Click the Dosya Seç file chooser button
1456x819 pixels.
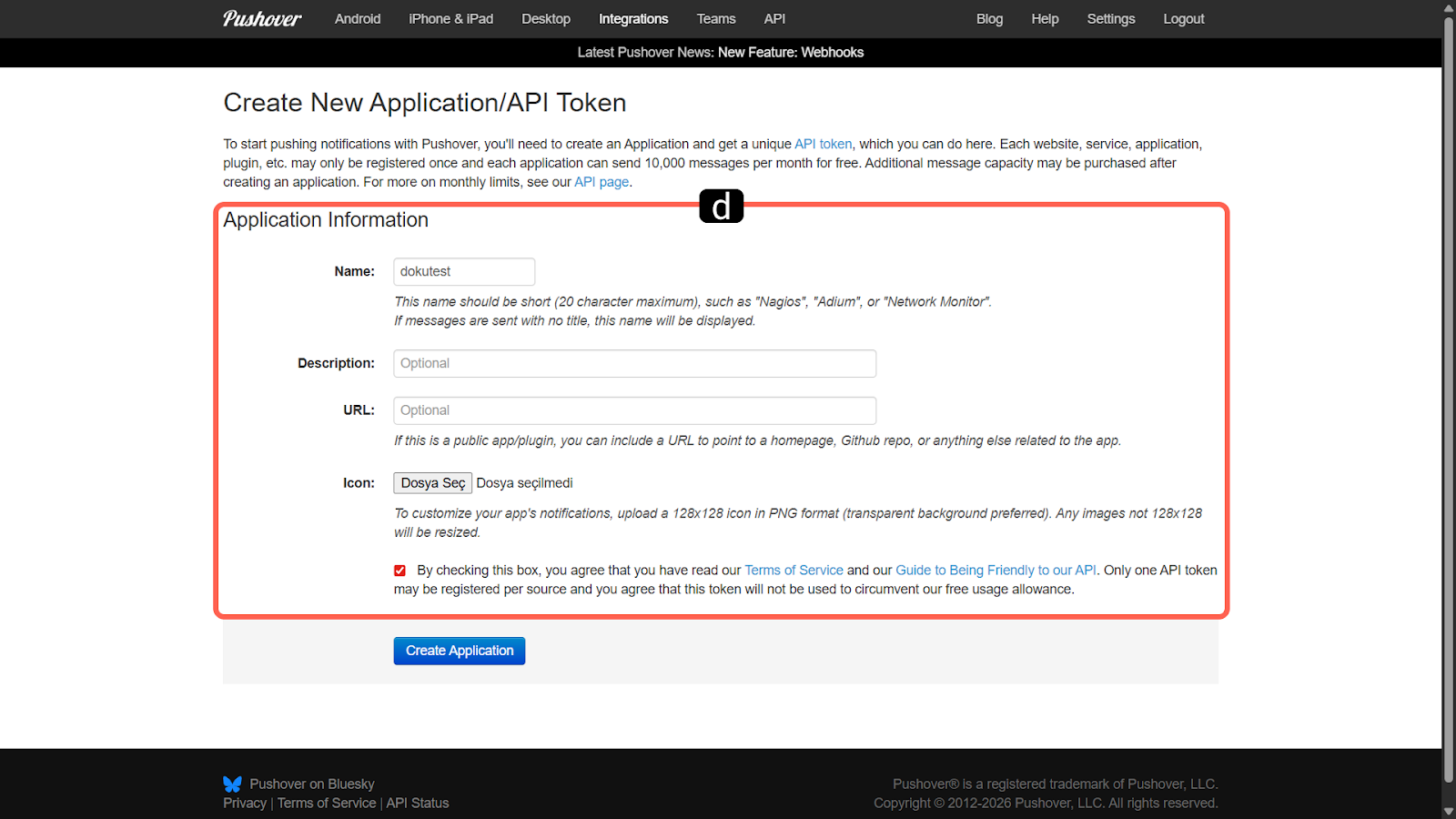pyautogui.click(x=432, y=483)
